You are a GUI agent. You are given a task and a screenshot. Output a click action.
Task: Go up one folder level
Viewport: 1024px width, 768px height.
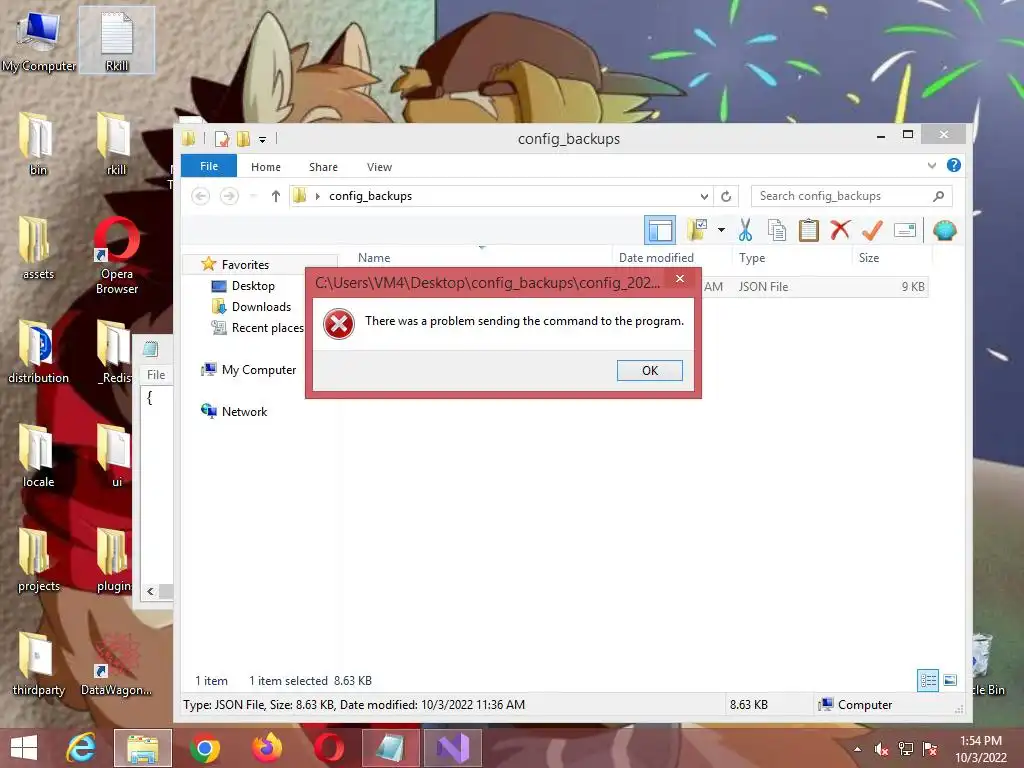click(276, 196)
